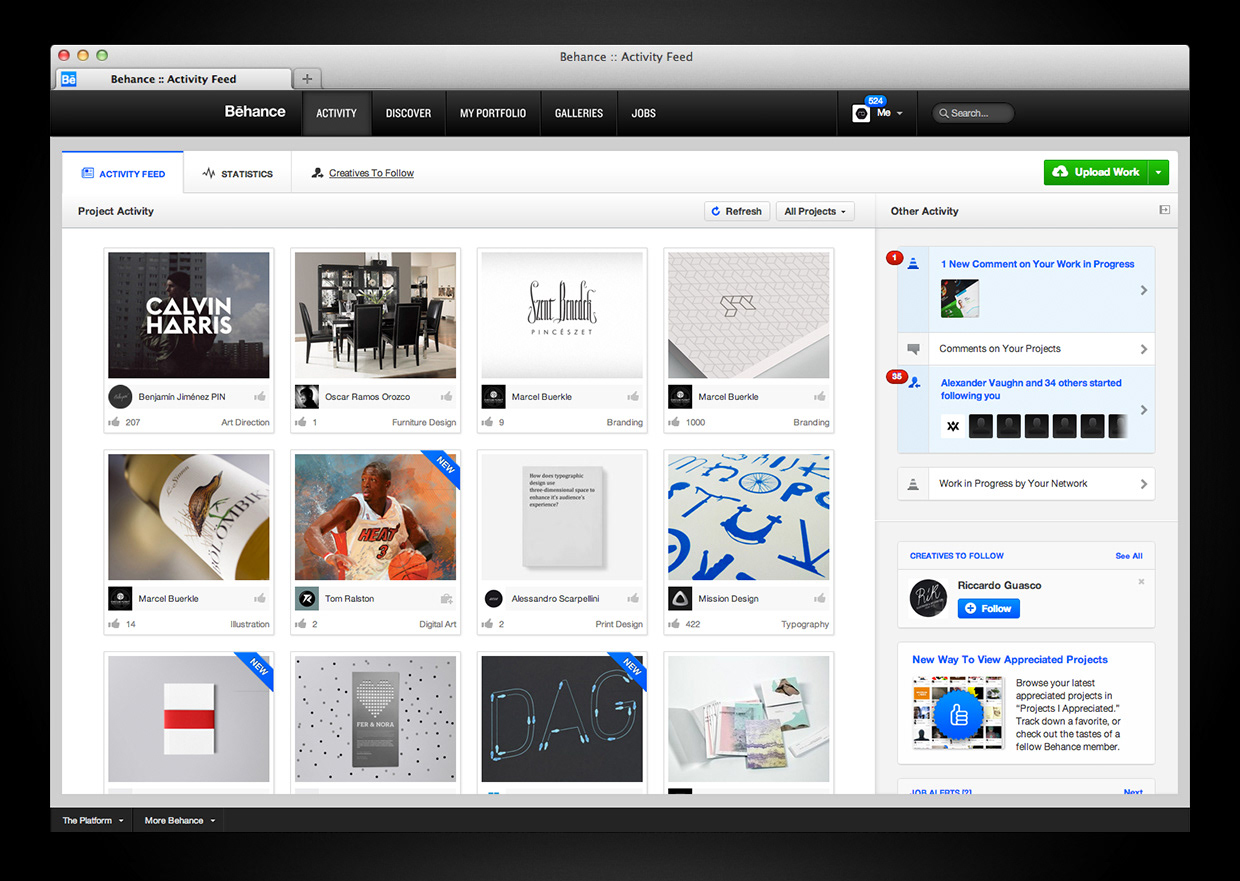Open the Calvin Harris project thumbnail
1240x881 pixels.
coord(189,315)
